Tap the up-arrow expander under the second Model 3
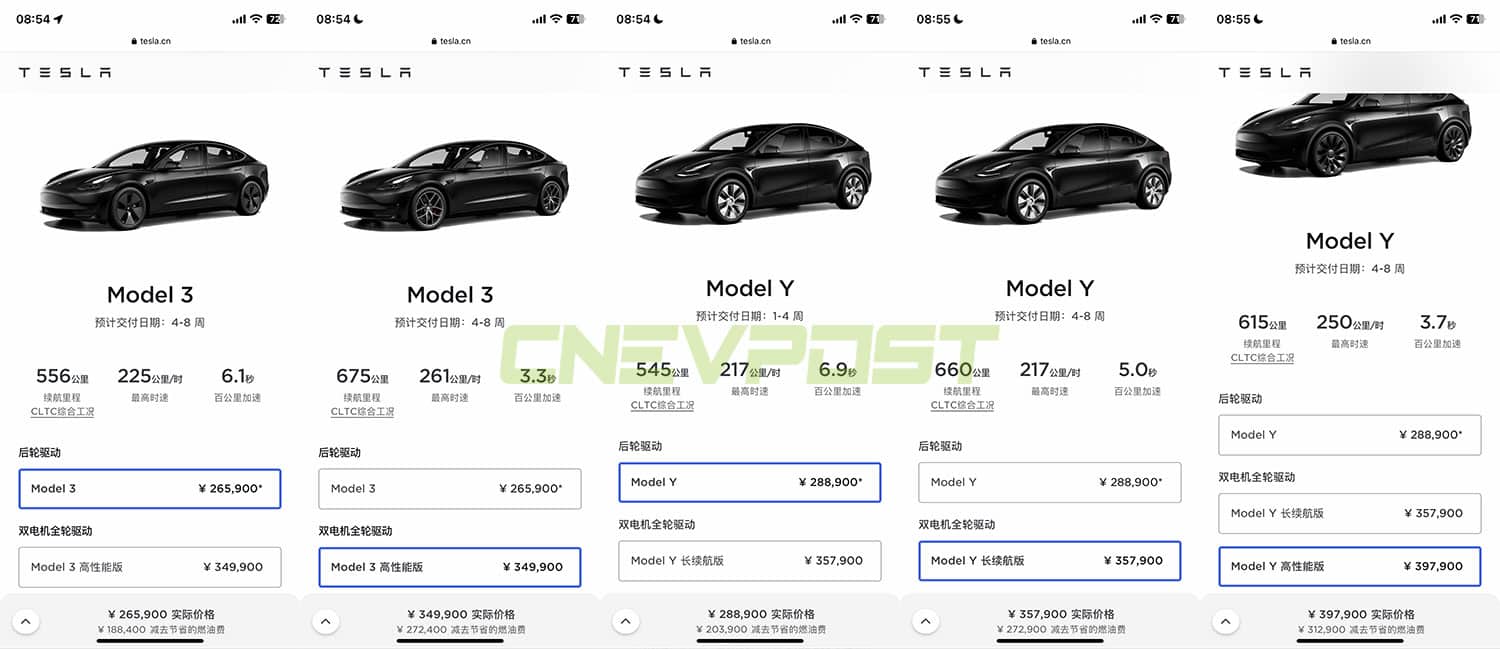This screenshot has width=1500, height=649. point(326,621)
